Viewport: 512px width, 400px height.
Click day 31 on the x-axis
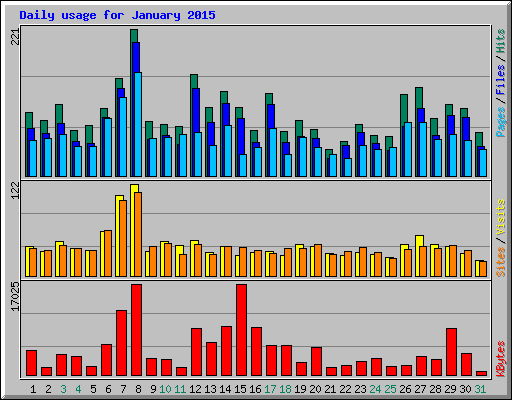click(480, 389)
